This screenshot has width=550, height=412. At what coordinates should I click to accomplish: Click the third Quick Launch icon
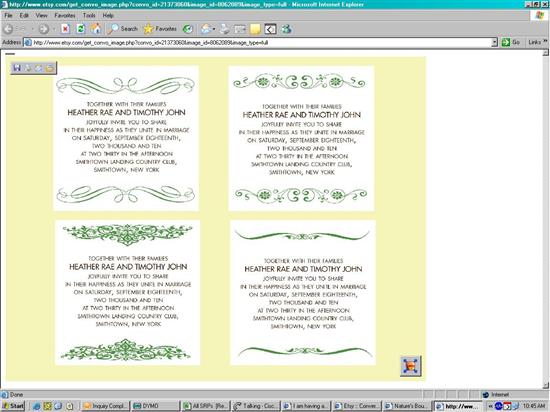(x=58, y=406)
